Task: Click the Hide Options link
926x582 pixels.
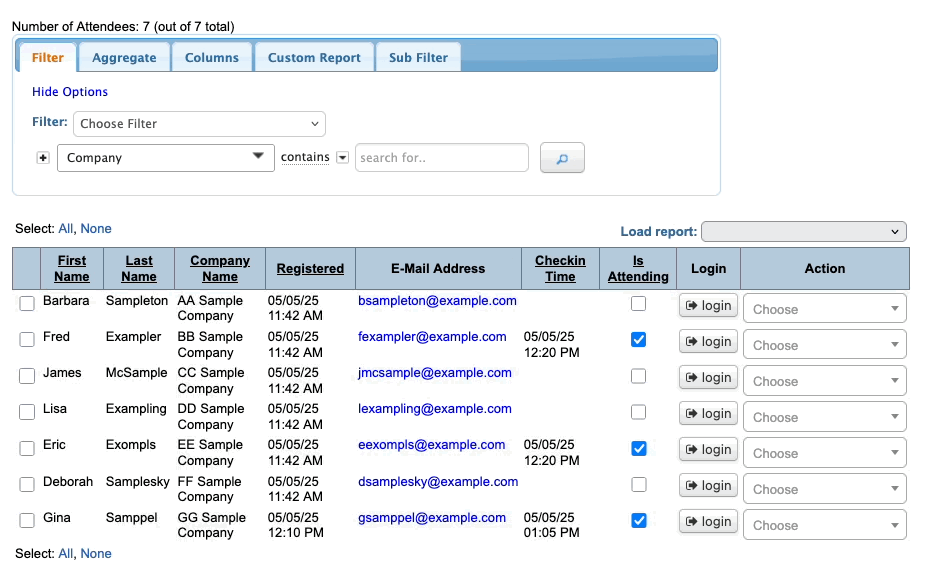Action: coord(70,92)
